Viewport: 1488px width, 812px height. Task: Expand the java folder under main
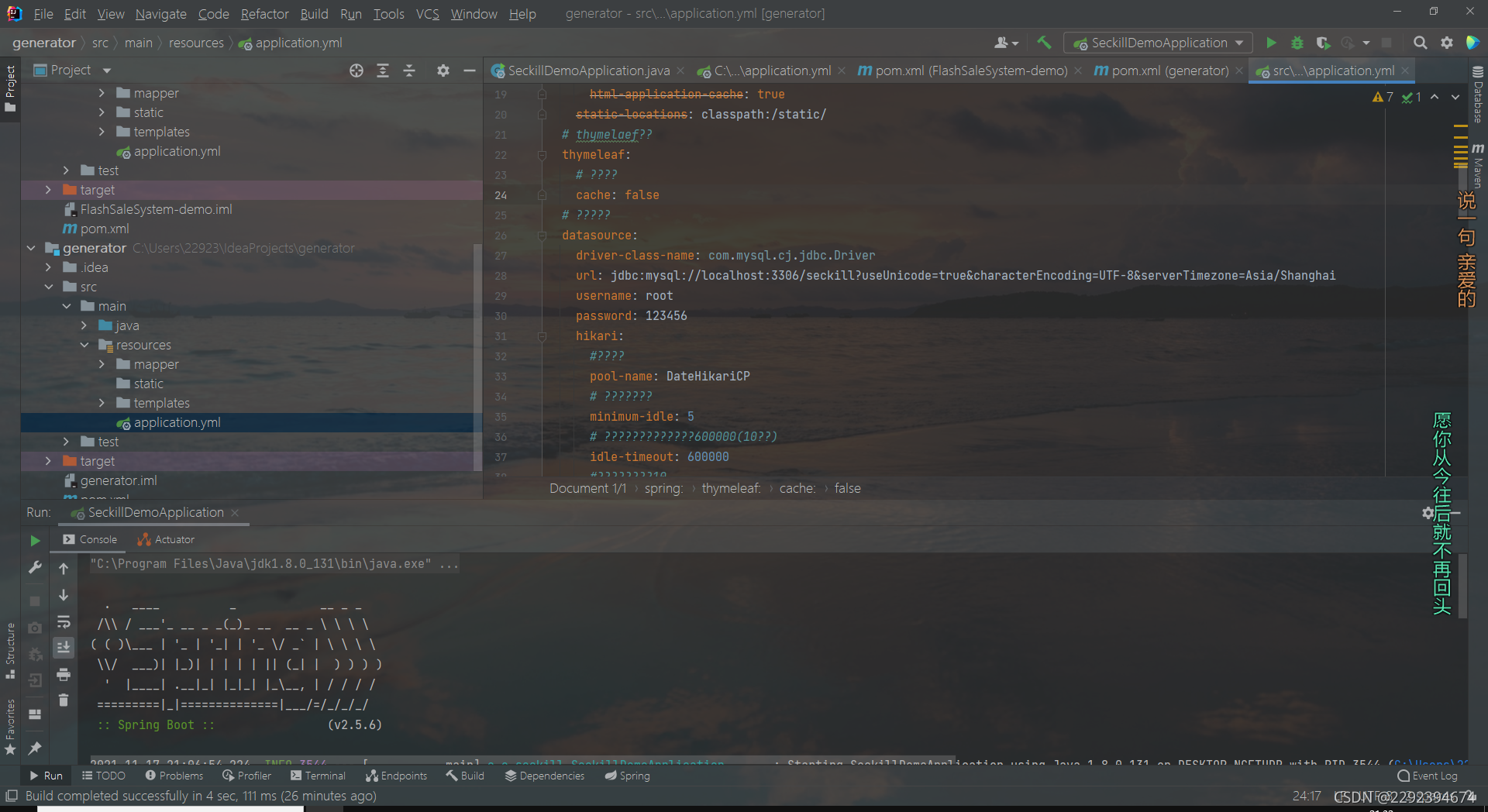click(x=84, y=326)
